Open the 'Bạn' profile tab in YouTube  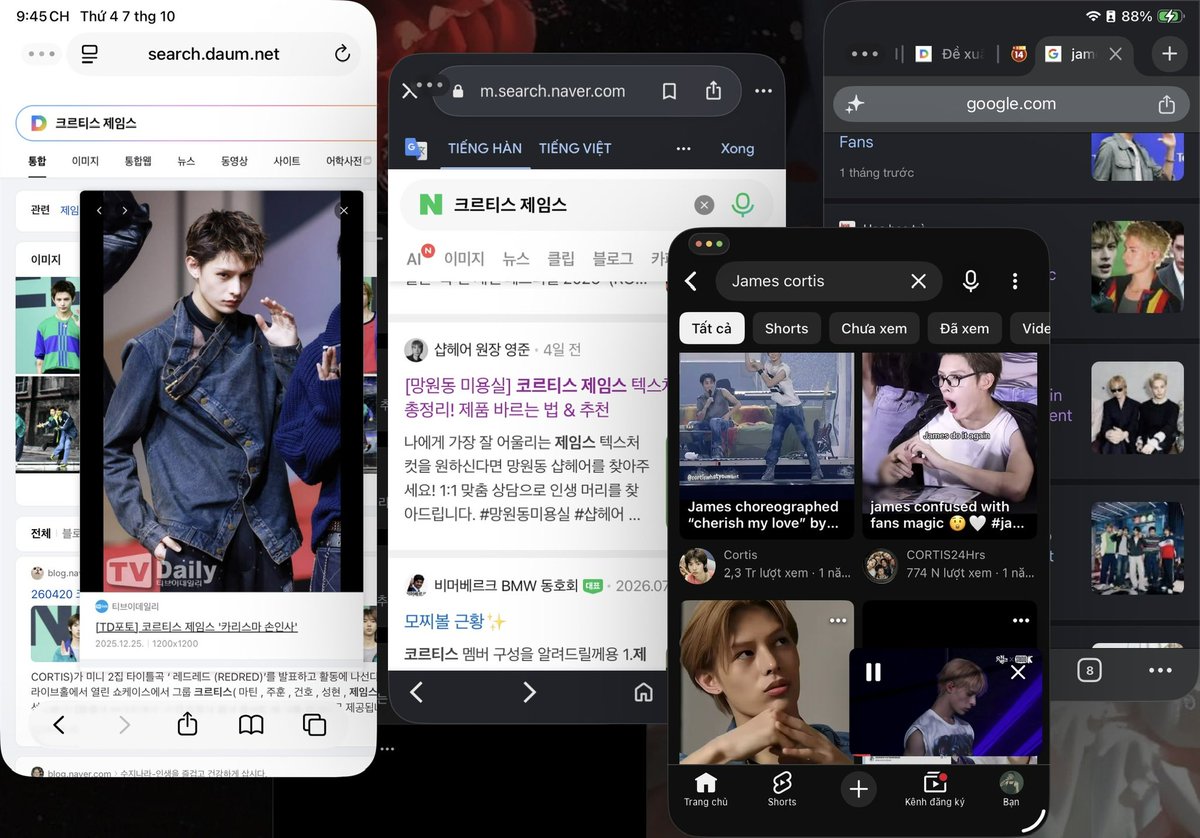point(1011,789)
